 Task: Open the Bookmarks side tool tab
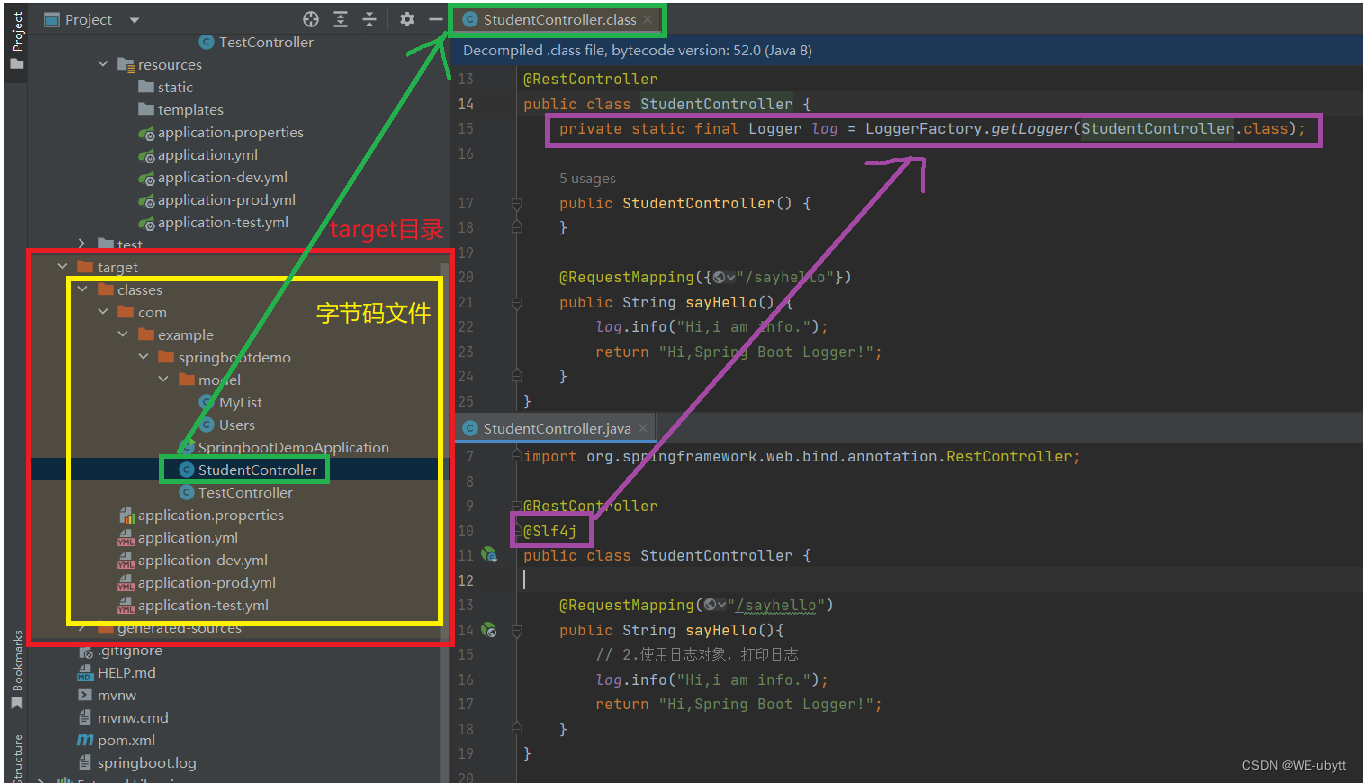(16, 669)
